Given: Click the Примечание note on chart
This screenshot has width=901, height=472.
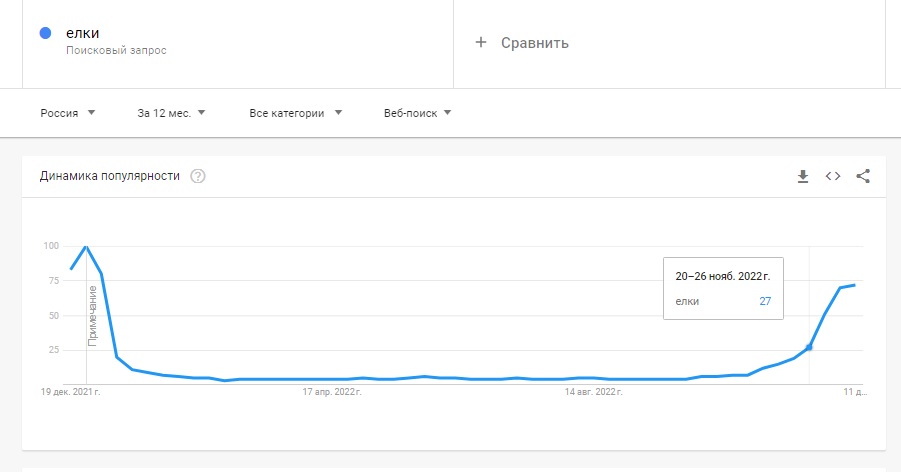Looking at the screenshot, I should 92,315.
